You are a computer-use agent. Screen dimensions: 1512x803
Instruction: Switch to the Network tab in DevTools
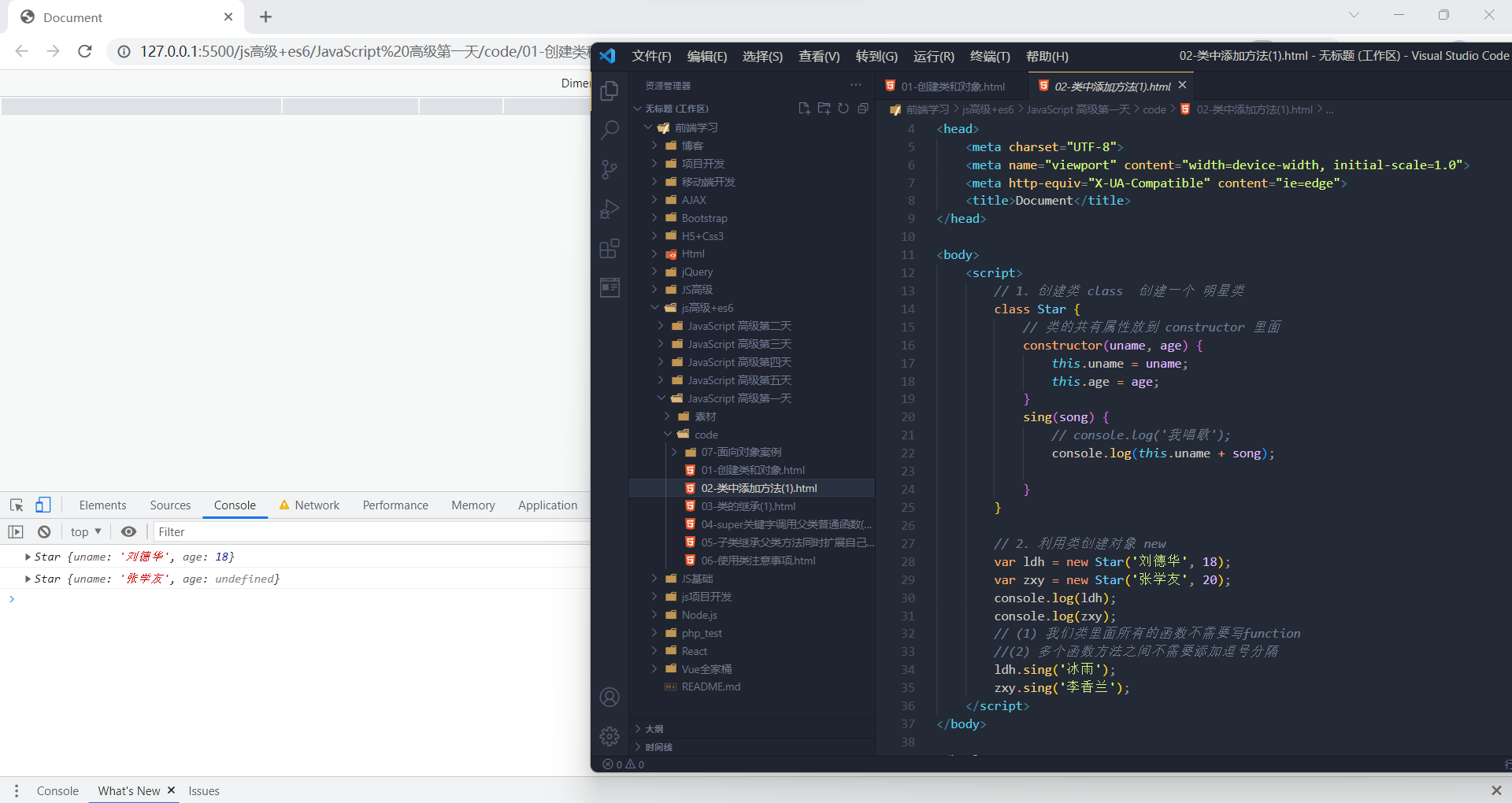309,505
